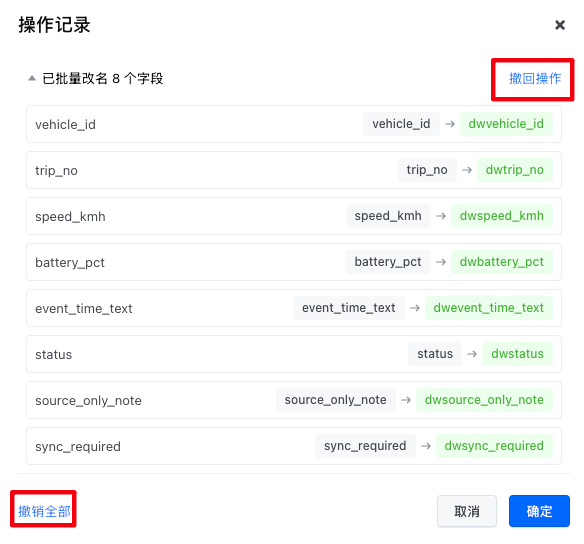Select the status row label
The image size is (584, 544).
(54, 355)
